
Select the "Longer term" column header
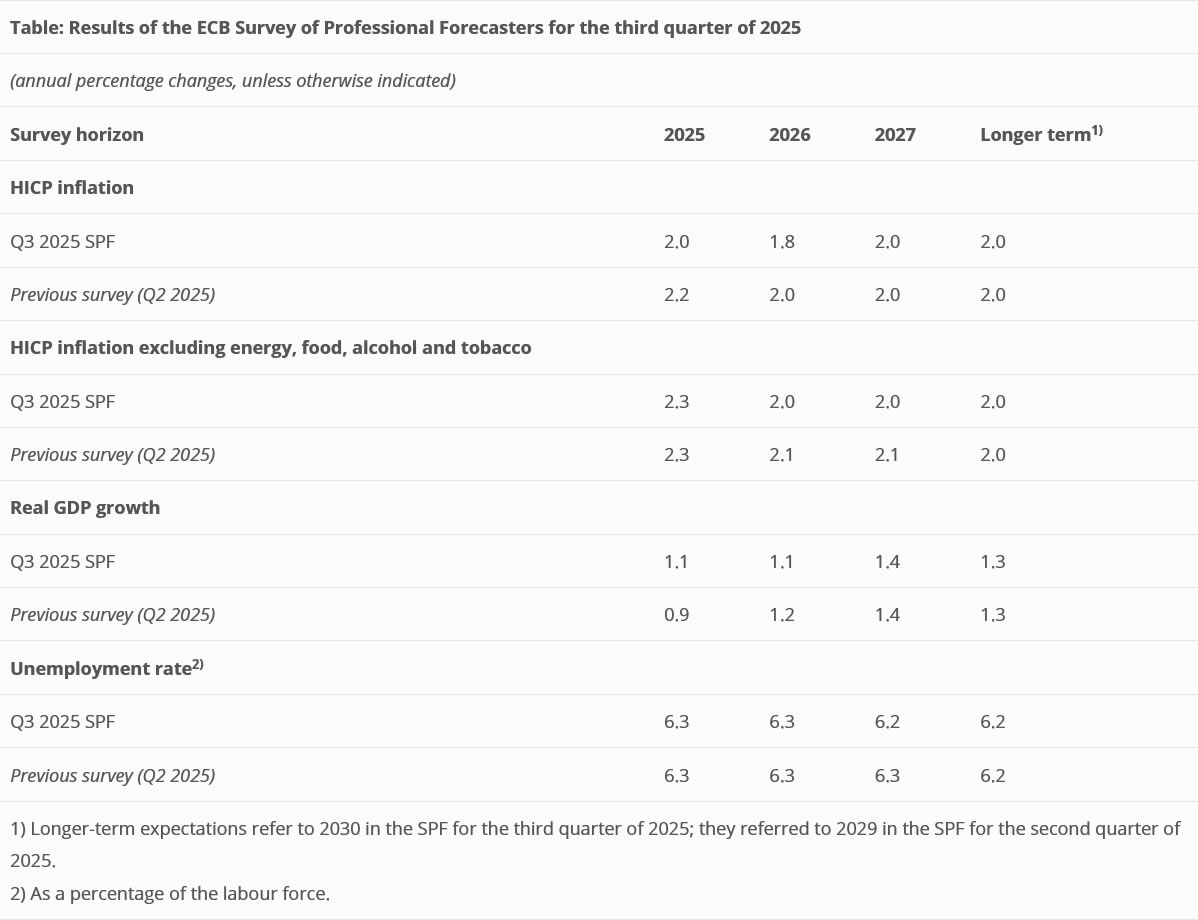tap(1034, 135)
